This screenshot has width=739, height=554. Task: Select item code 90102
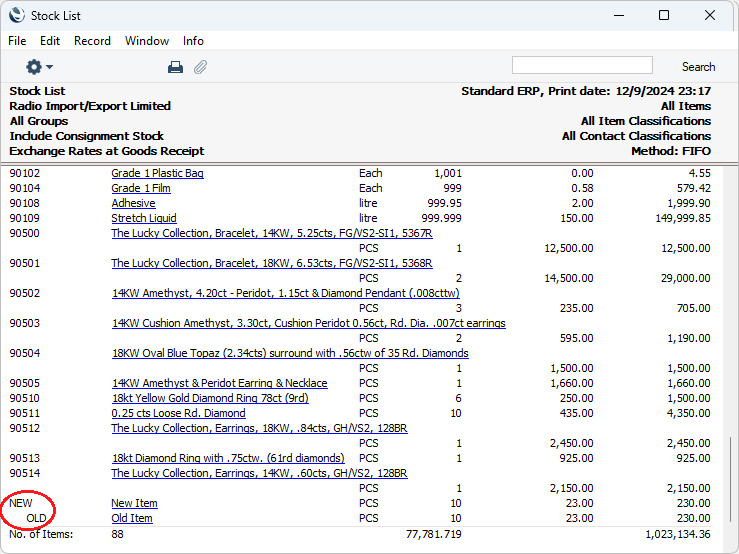pos(25,173)
